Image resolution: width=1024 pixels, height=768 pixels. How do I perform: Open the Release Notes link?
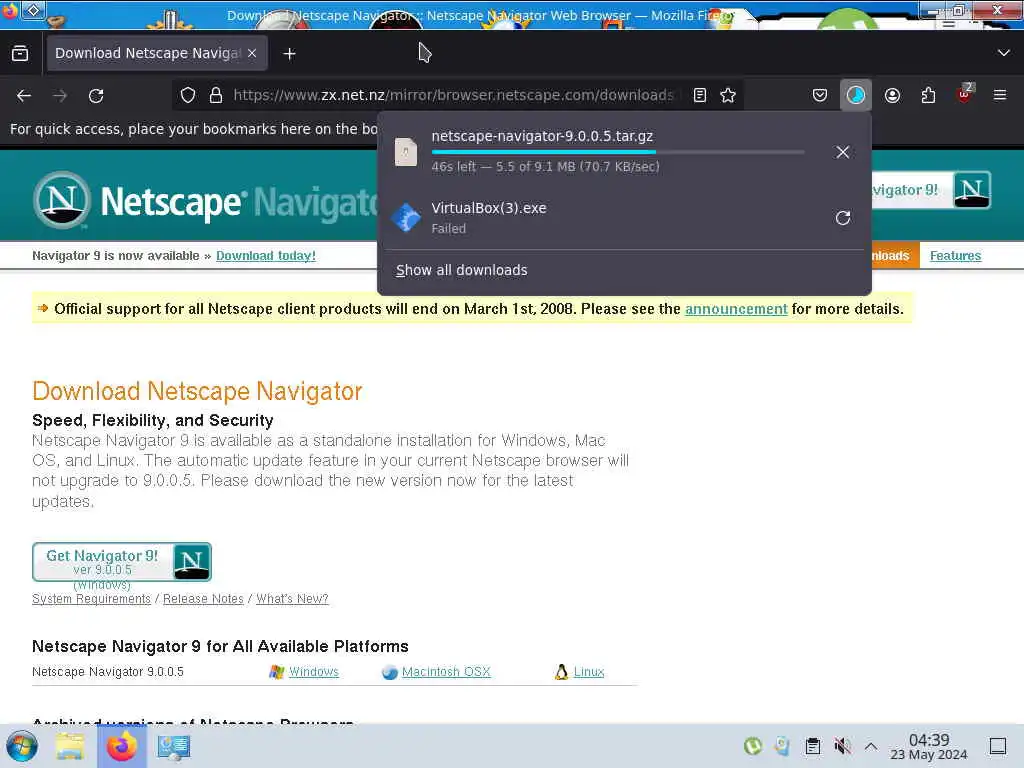[203, 599]
